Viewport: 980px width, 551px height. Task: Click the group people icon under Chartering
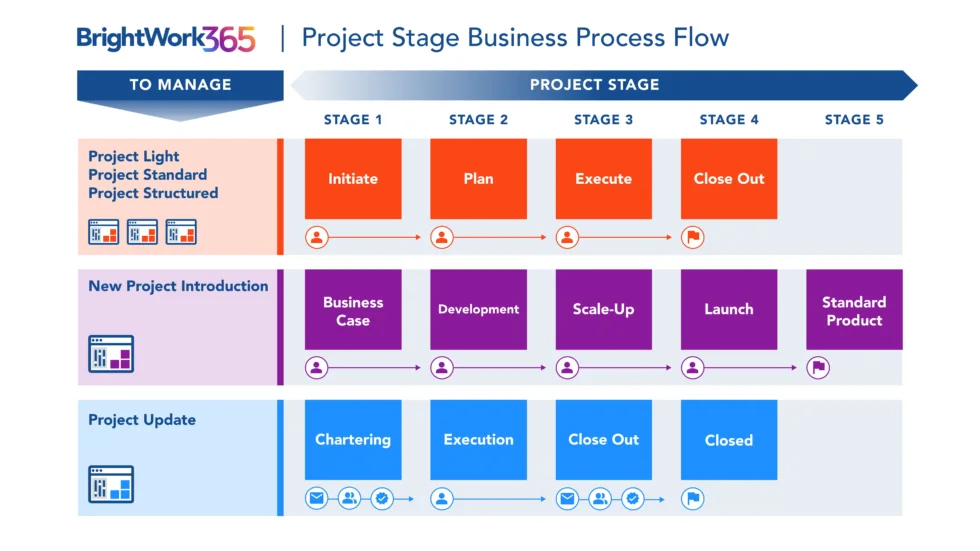point(349,498)
